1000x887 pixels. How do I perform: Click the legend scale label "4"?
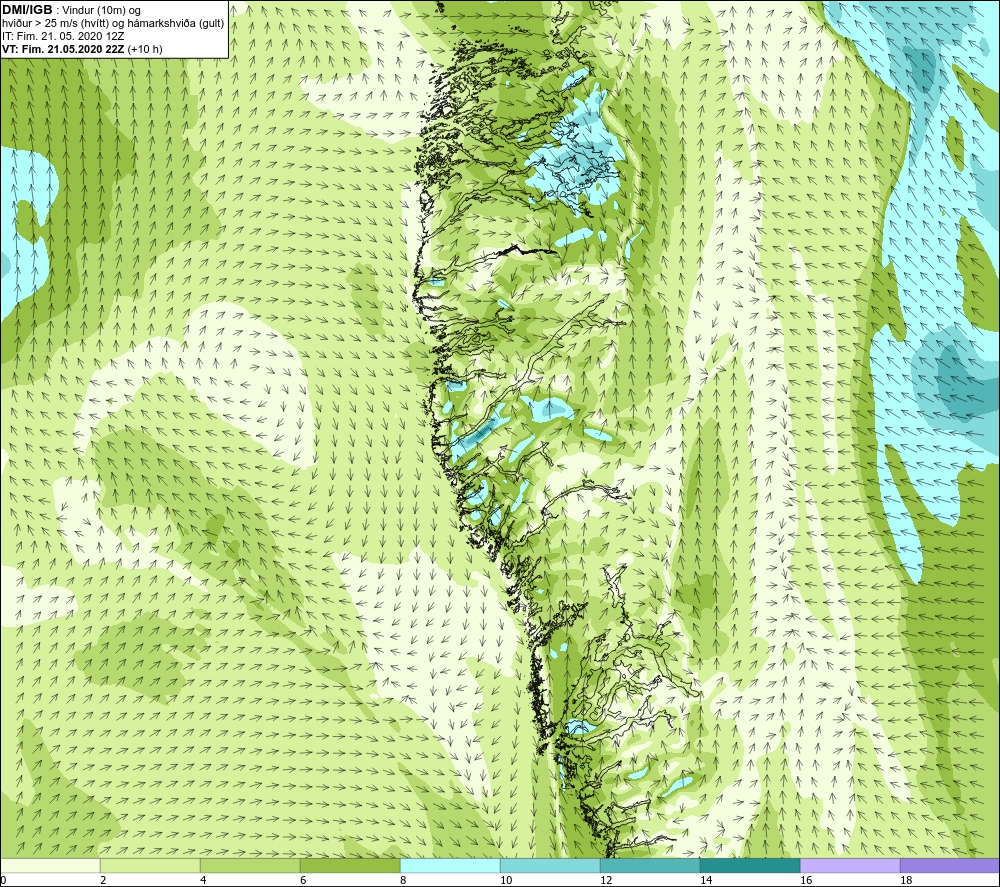click(203, 880)
